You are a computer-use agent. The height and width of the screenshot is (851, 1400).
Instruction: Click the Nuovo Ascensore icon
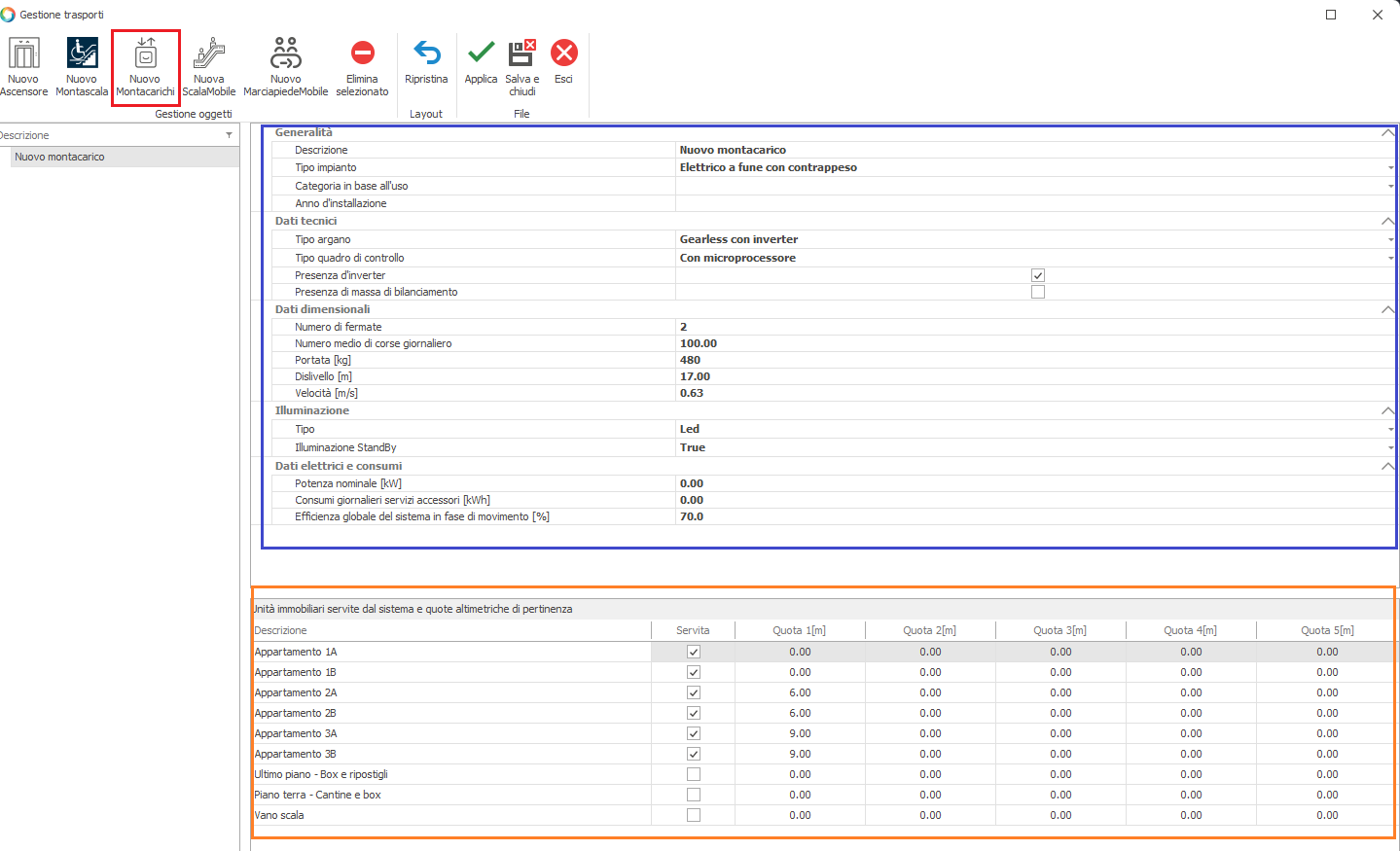pos(24,54)
